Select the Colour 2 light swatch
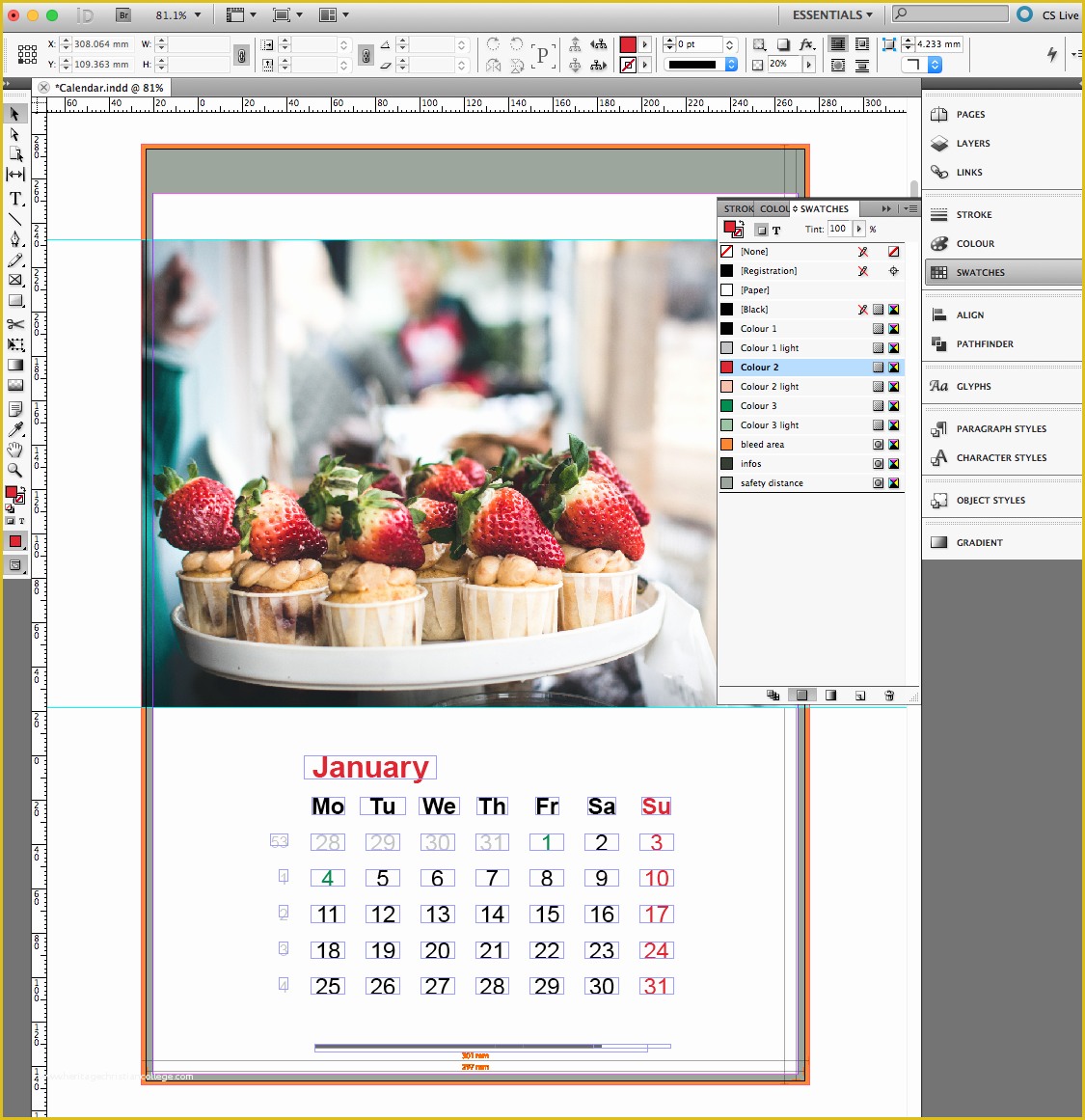 pyautogui.click(x=811, y=387)
